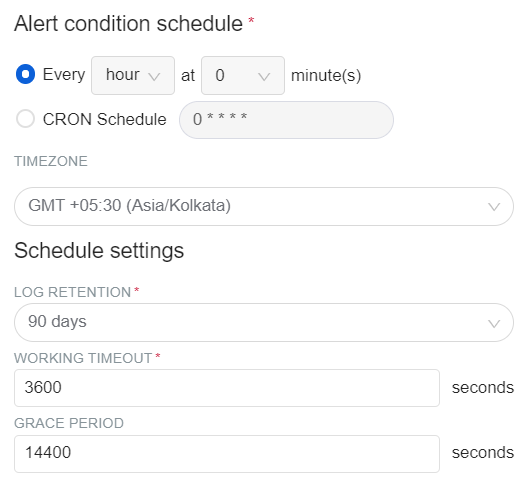This screenshot has height=503, width=527.
Task: Click the chevron arrow beside "hour"
Action: 154,77
